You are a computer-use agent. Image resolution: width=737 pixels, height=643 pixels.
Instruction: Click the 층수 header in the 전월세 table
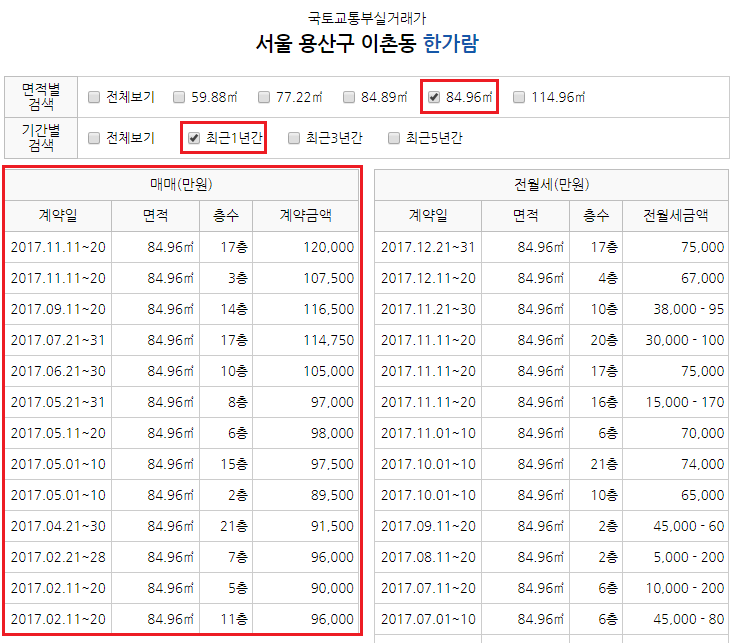click(x=596, y=216)
